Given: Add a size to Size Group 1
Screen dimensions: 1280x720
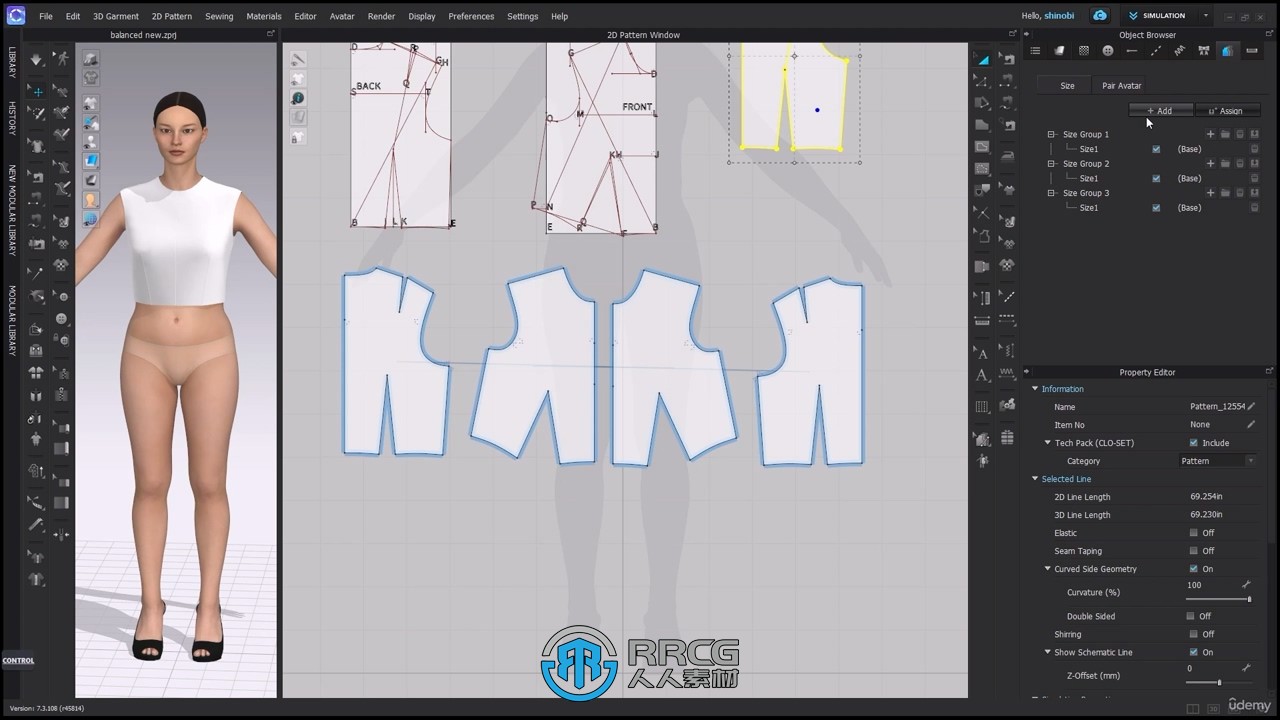Looking at the screenshot, I should tap(1211, 134).
